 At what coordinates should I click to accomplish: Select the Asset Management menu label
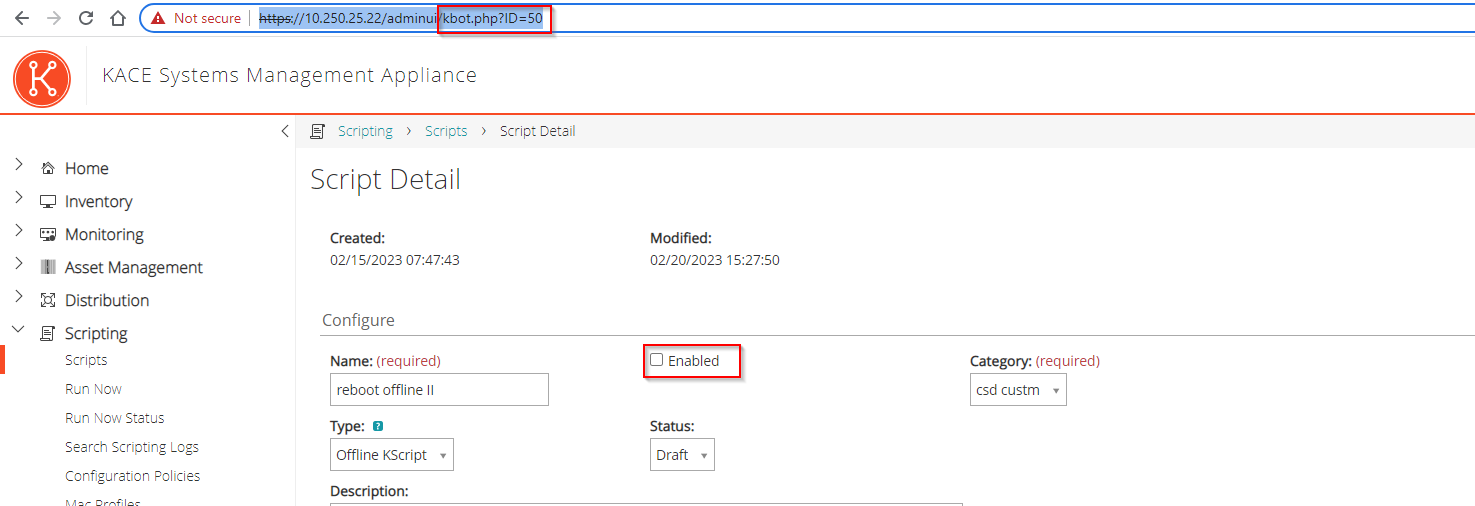click(x=134, y=268)
